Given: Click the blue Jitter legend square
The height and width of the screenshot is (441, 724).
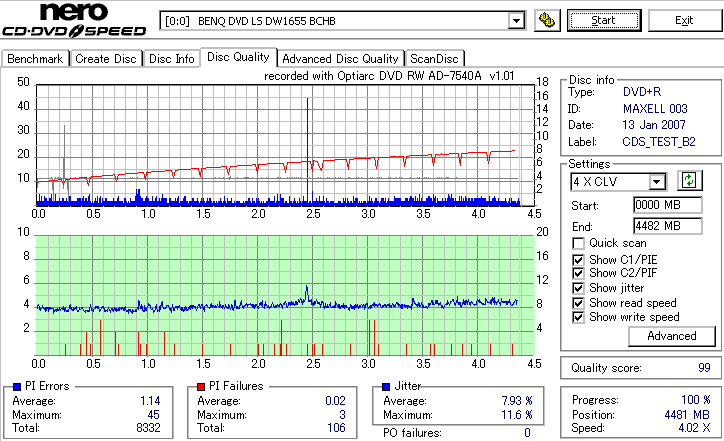Looking at the screenshot, I should click(x=386, y=387).
